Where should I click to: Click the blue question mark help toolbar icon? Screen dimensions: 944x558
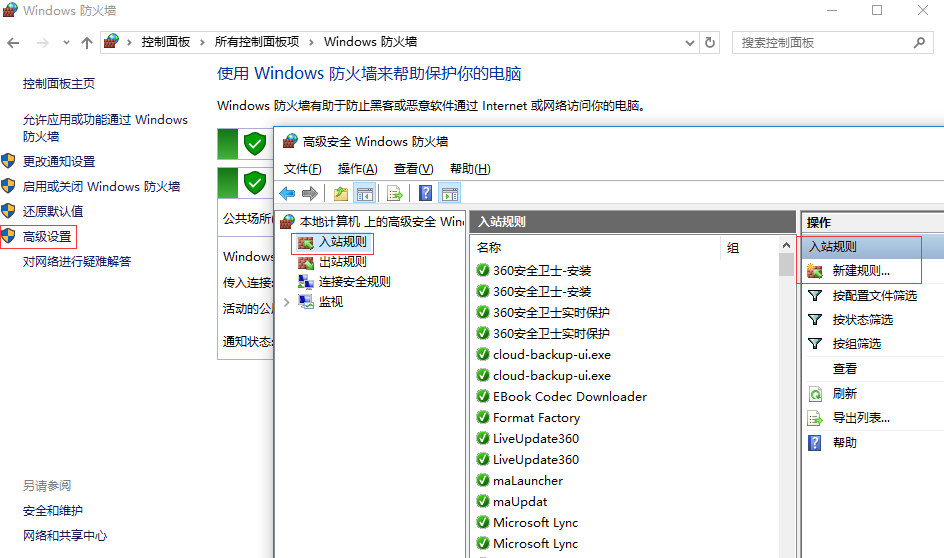[x=426, y=194]
